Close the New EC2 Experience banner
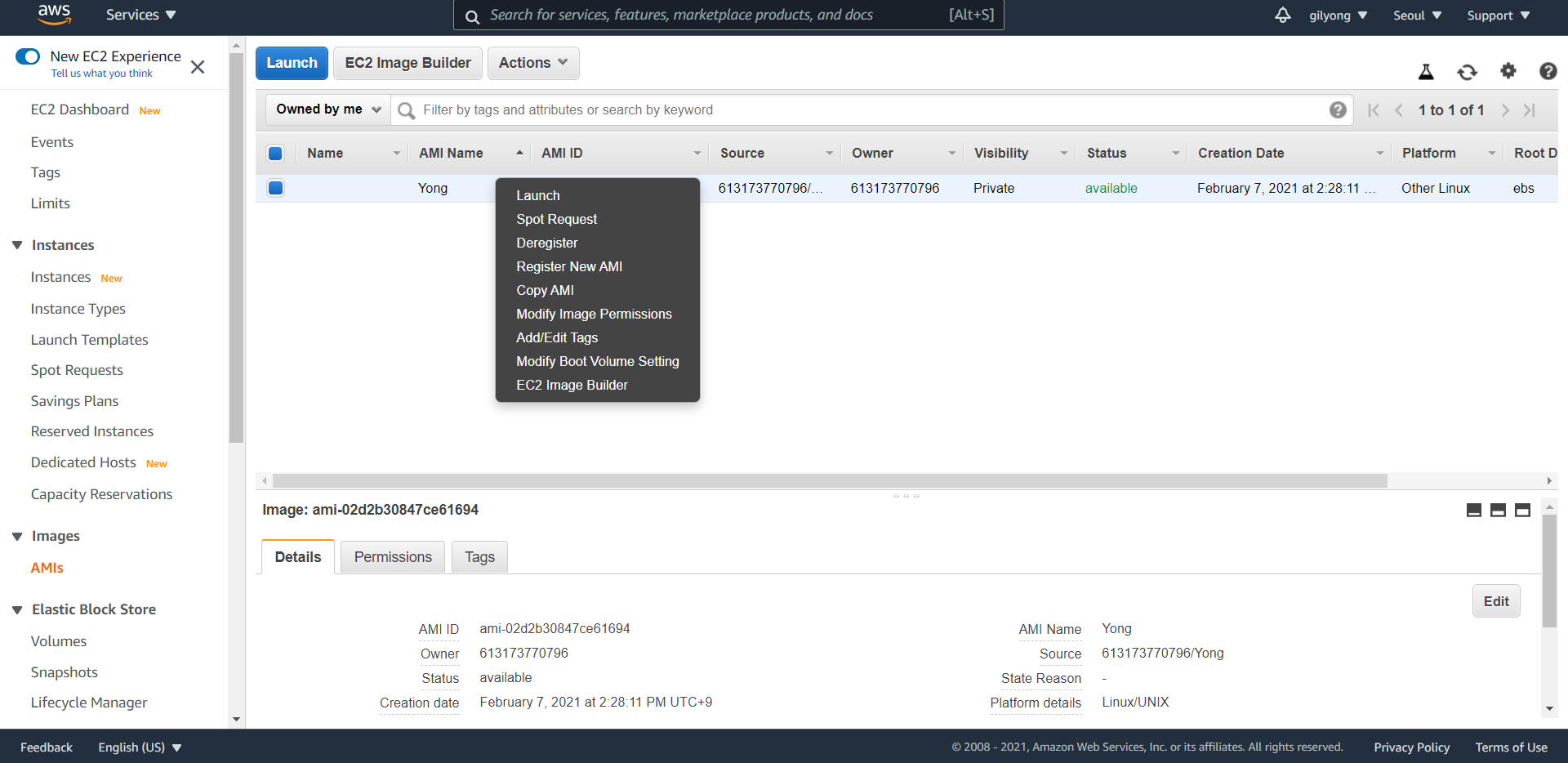Image resolution: width=1568 pixels, height=763 pixels. [x=198, y=67]
